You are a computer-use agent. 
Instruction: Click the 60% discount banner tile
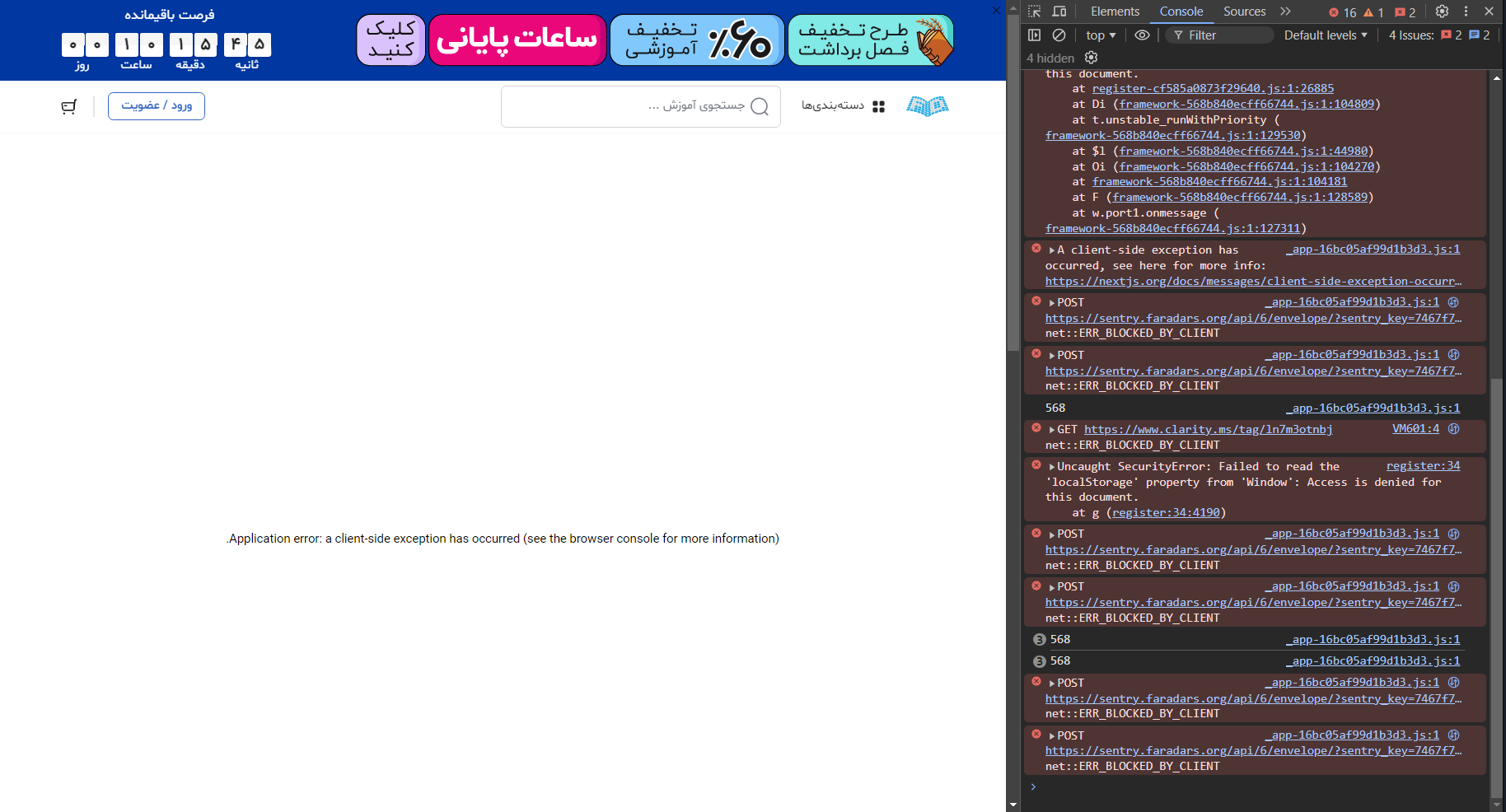pyautogui.click(x=697, y=40)
